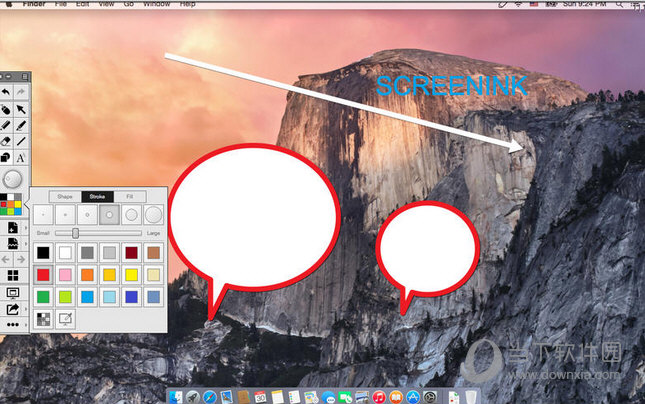Switch to the Fill tab

tap(130, 197)
